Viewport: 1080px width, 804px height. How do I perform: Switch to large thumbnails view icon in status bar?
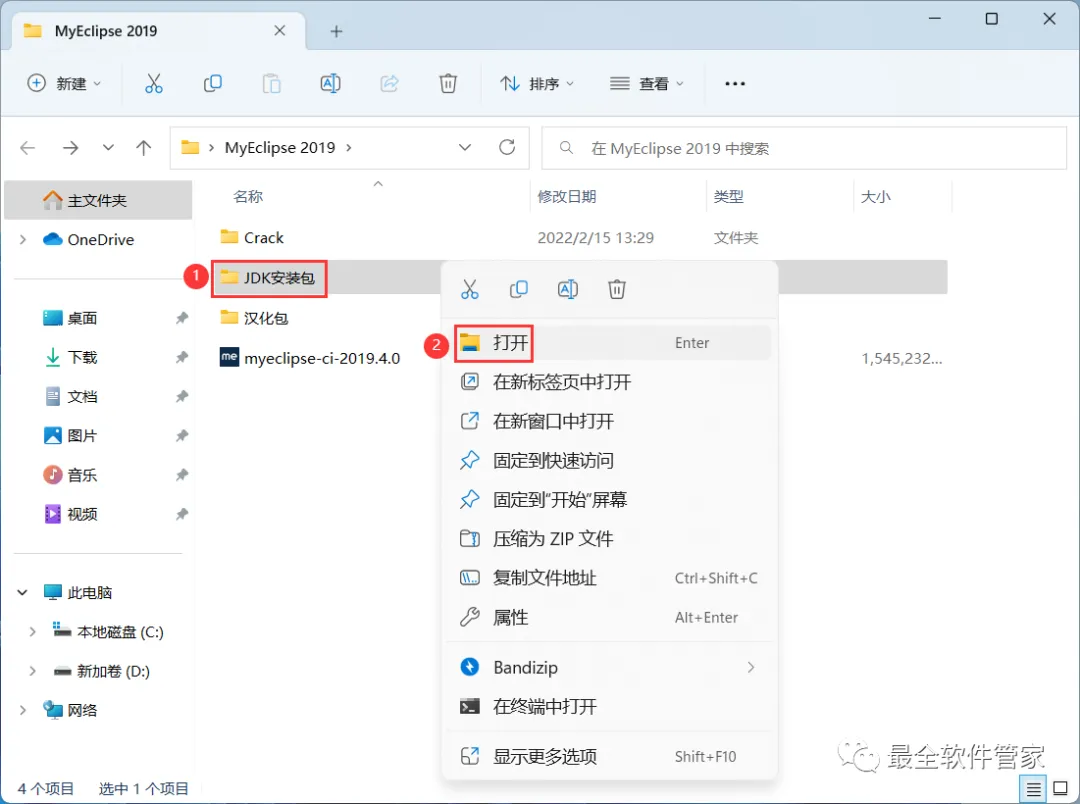(x=1061, y=789)
